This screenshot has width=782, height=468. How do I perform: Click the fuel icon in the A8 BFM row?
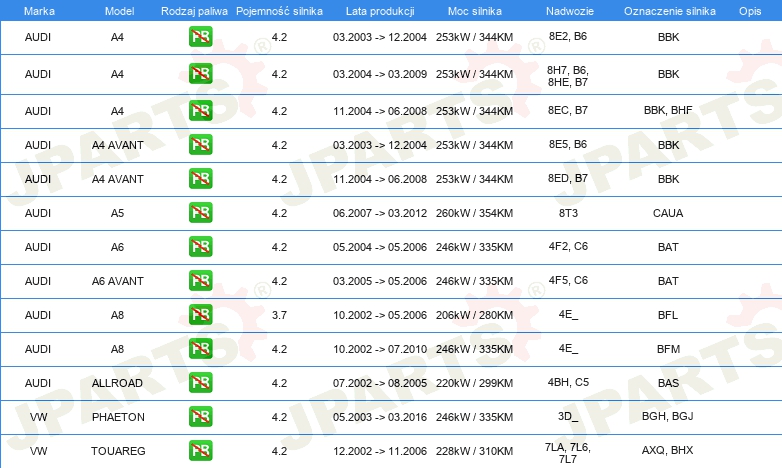point(200,348)
